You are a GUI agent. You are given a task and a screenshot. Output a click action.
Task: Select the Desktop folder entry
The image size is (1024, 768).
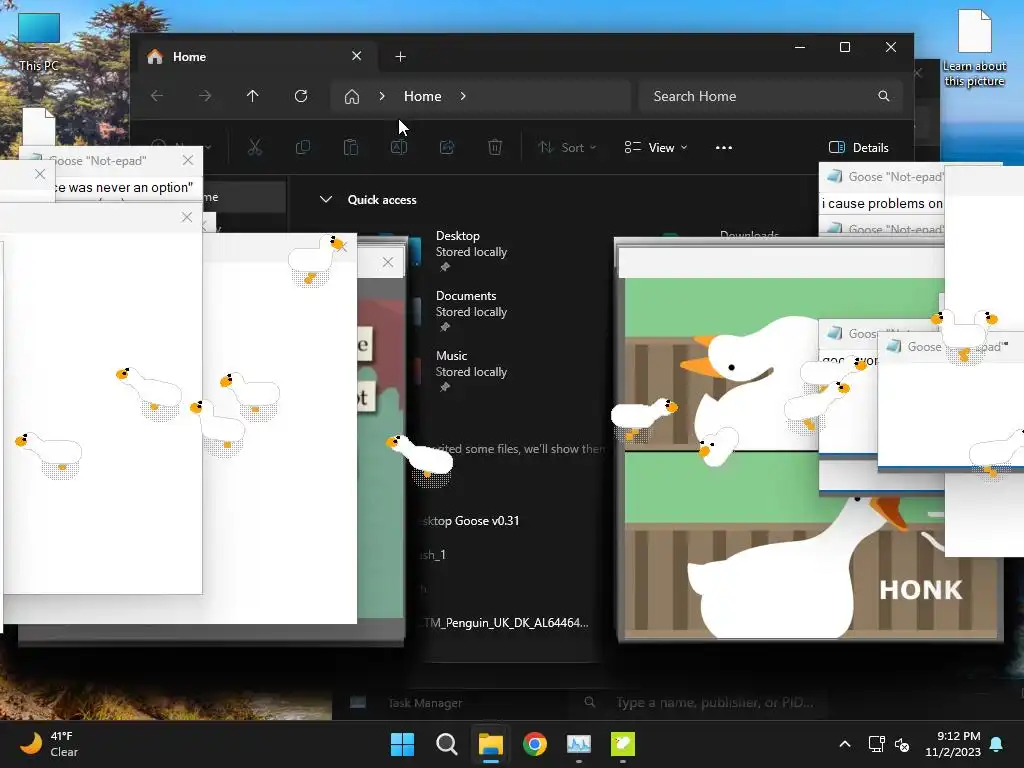click(x=471, y=251)
